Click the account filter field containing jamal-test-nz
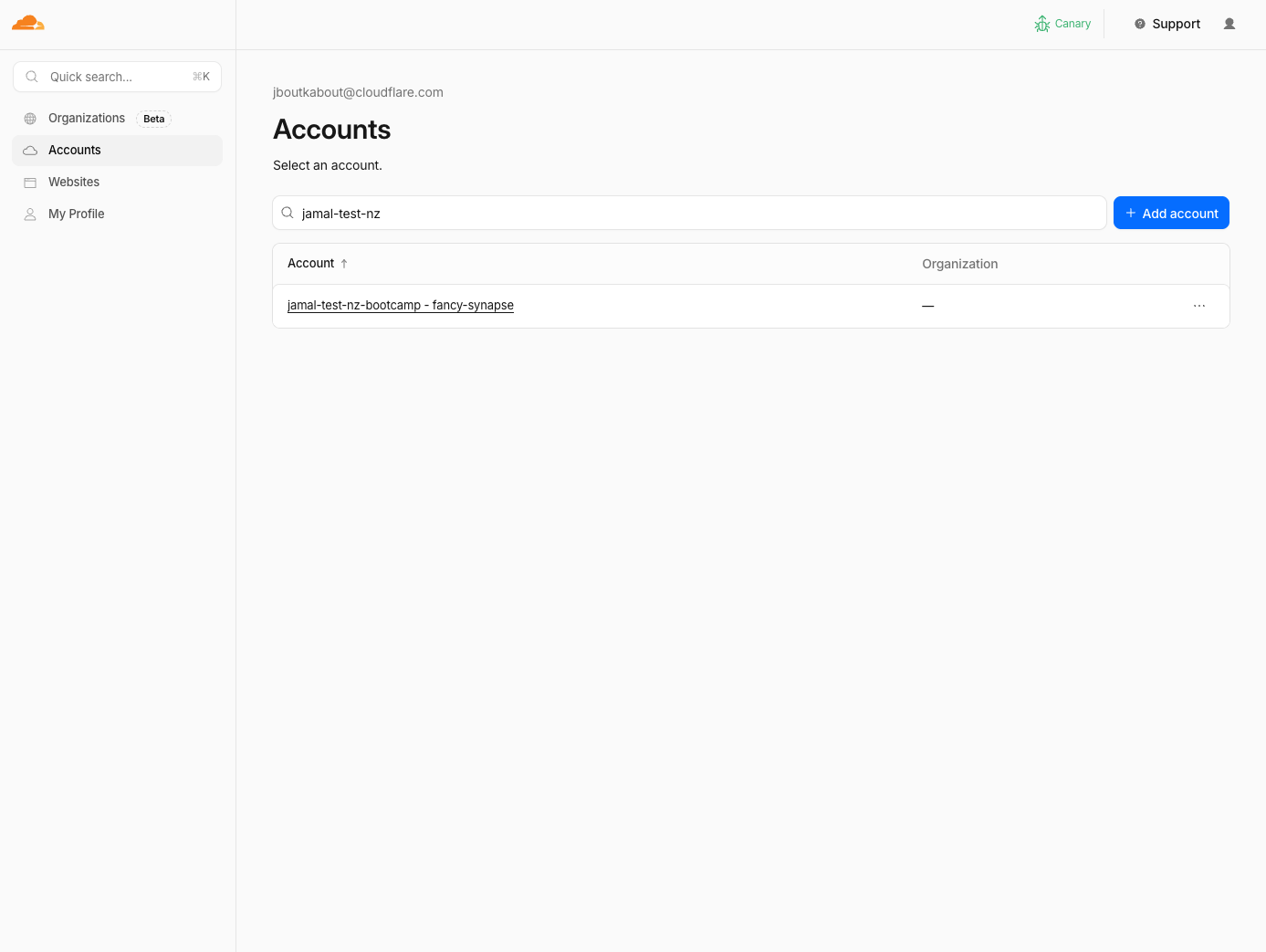This screenshot has height=952, width=1266. pos(689,213)
